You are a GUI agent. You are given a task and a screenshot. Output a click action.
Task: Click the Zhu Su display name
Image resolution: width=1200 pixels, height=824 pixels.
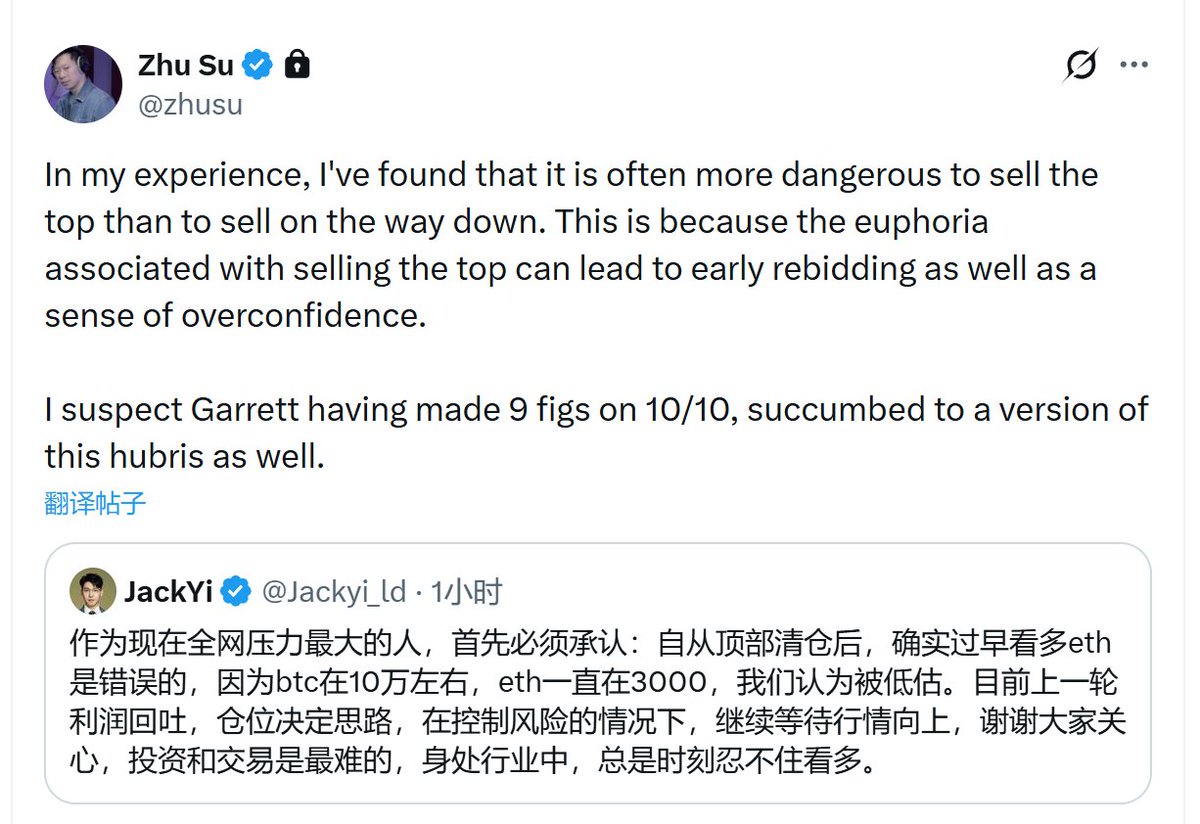point(185,66)
